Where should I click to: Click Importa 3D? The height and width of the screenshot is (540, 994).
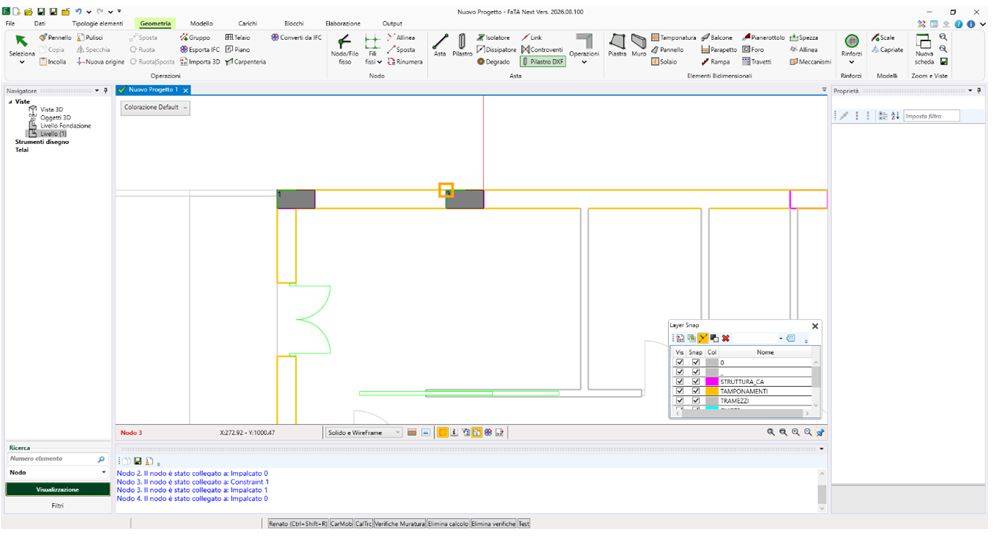[200, 62]
